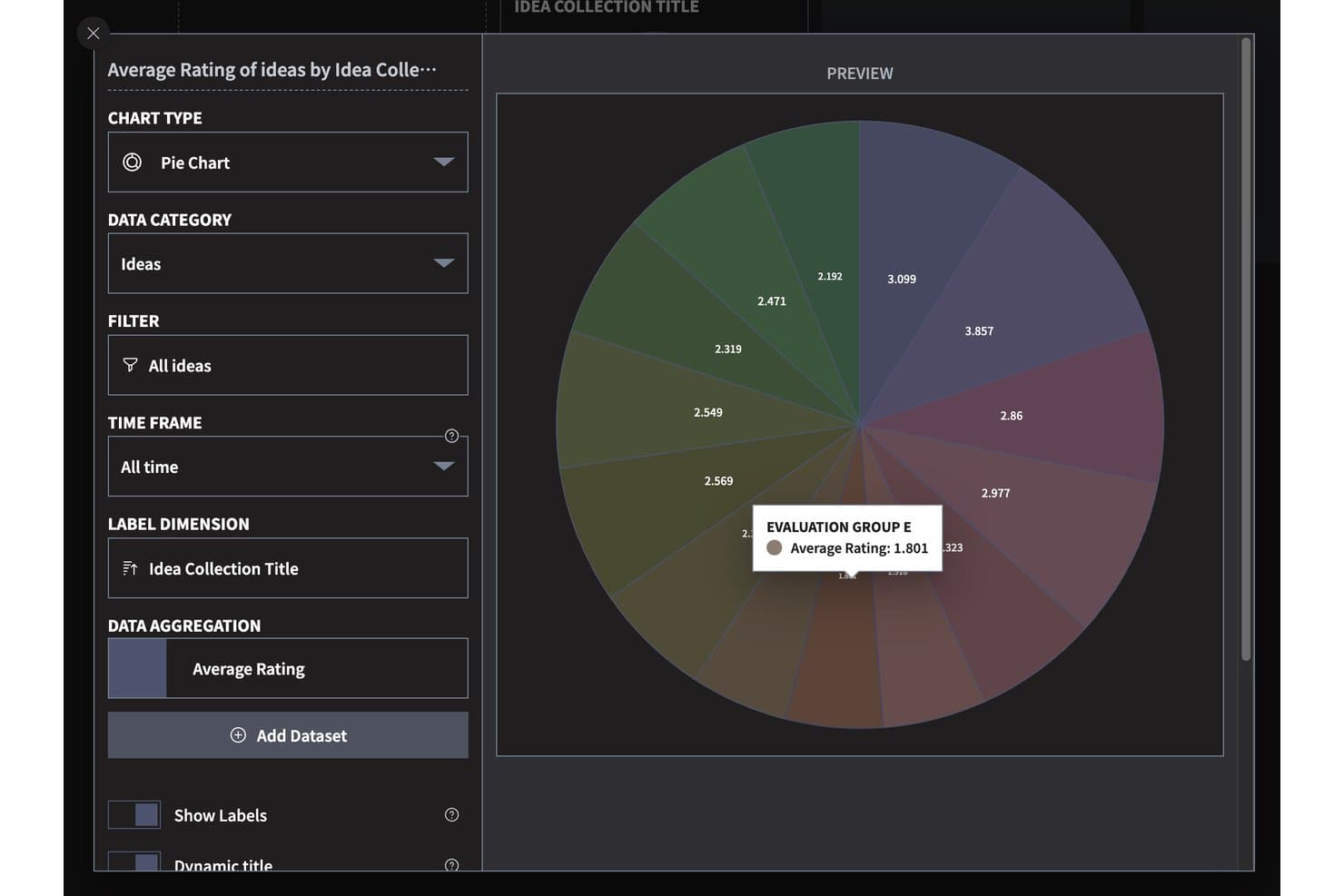Expand the Data Category dropdown arrow
1344x896 pixels.
(x=443, y=263)
